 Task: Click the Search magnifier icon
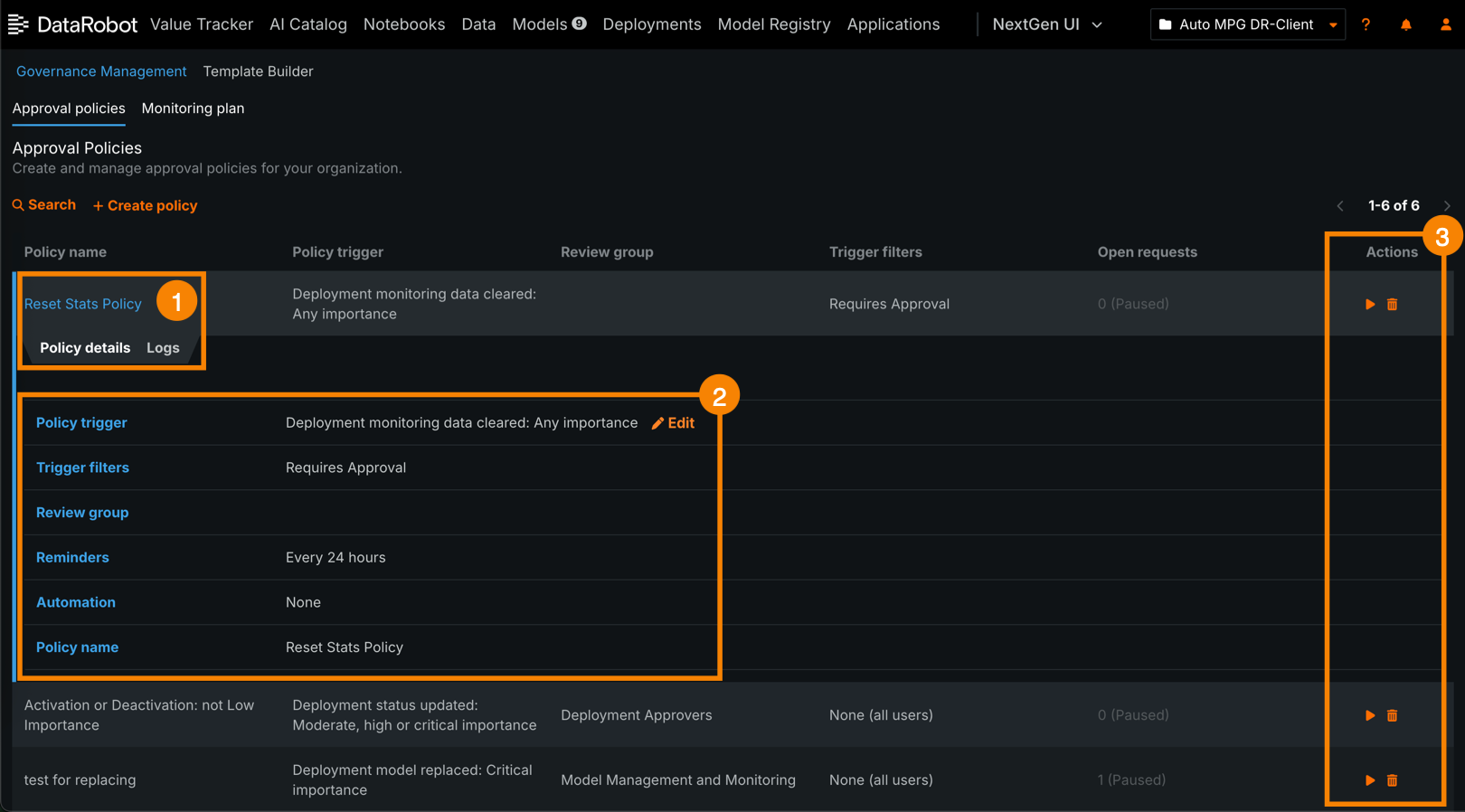tap(18, 205)
